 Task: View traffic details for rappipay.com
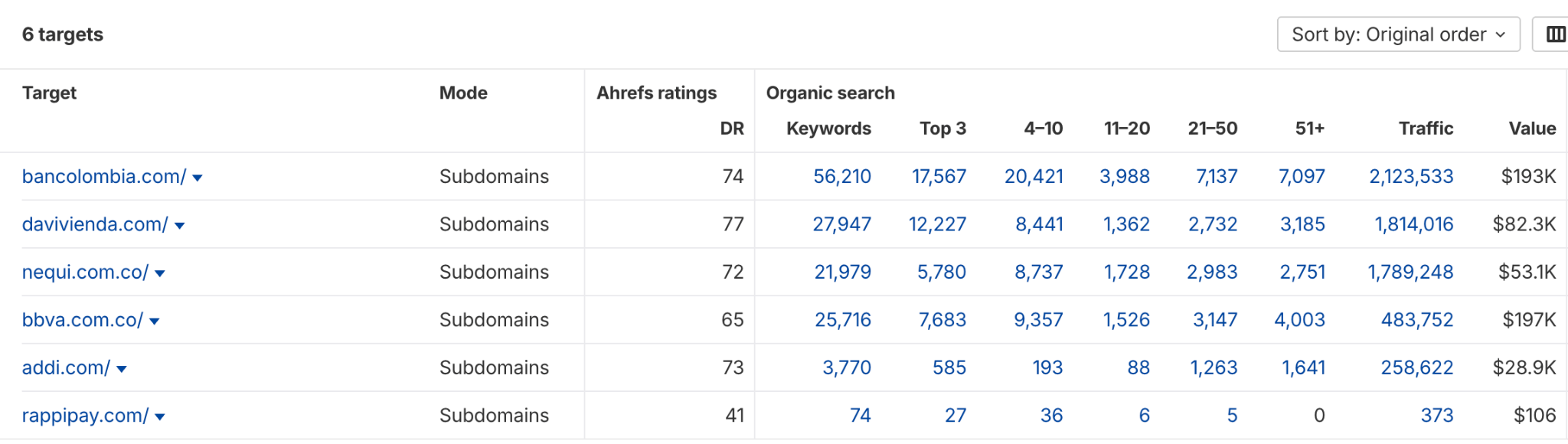click(1439, 415)
